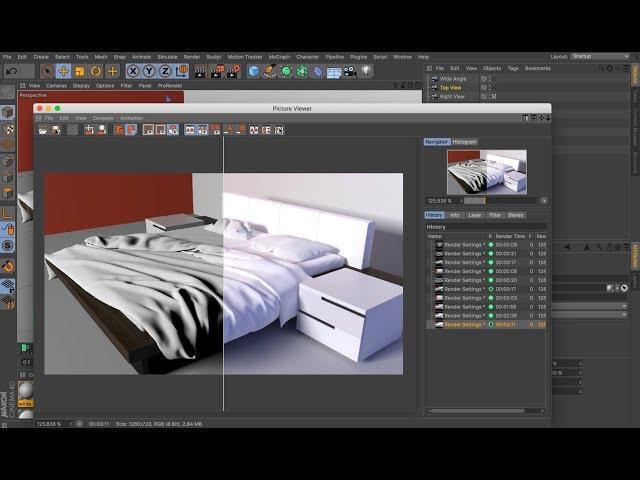Screen dimensions: 640x480
Task: Open the green generators icon
Action: pyautogui.click(x=286, y=71)
